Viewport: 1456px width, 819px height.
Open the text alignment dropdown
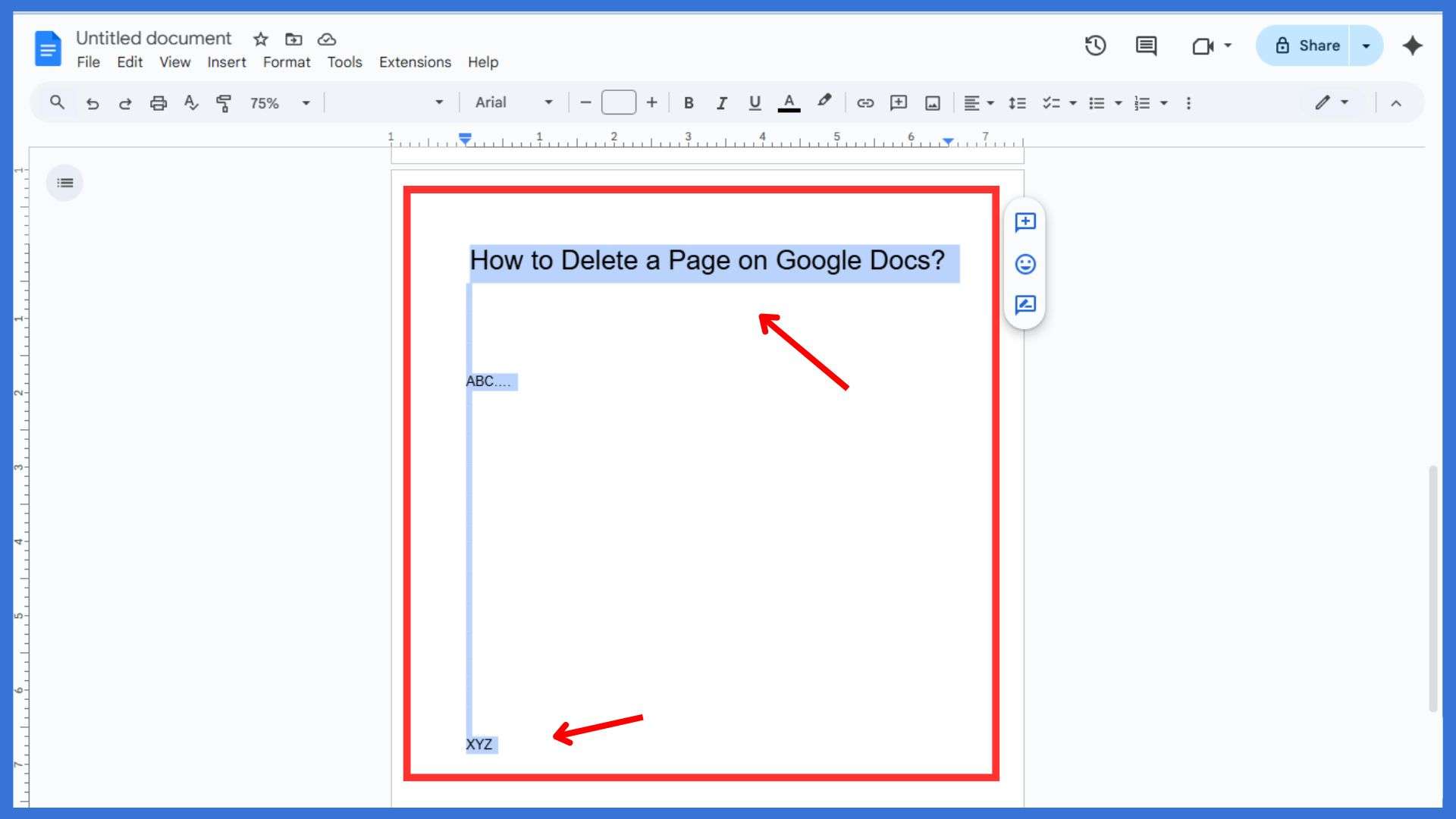(978, 103)
